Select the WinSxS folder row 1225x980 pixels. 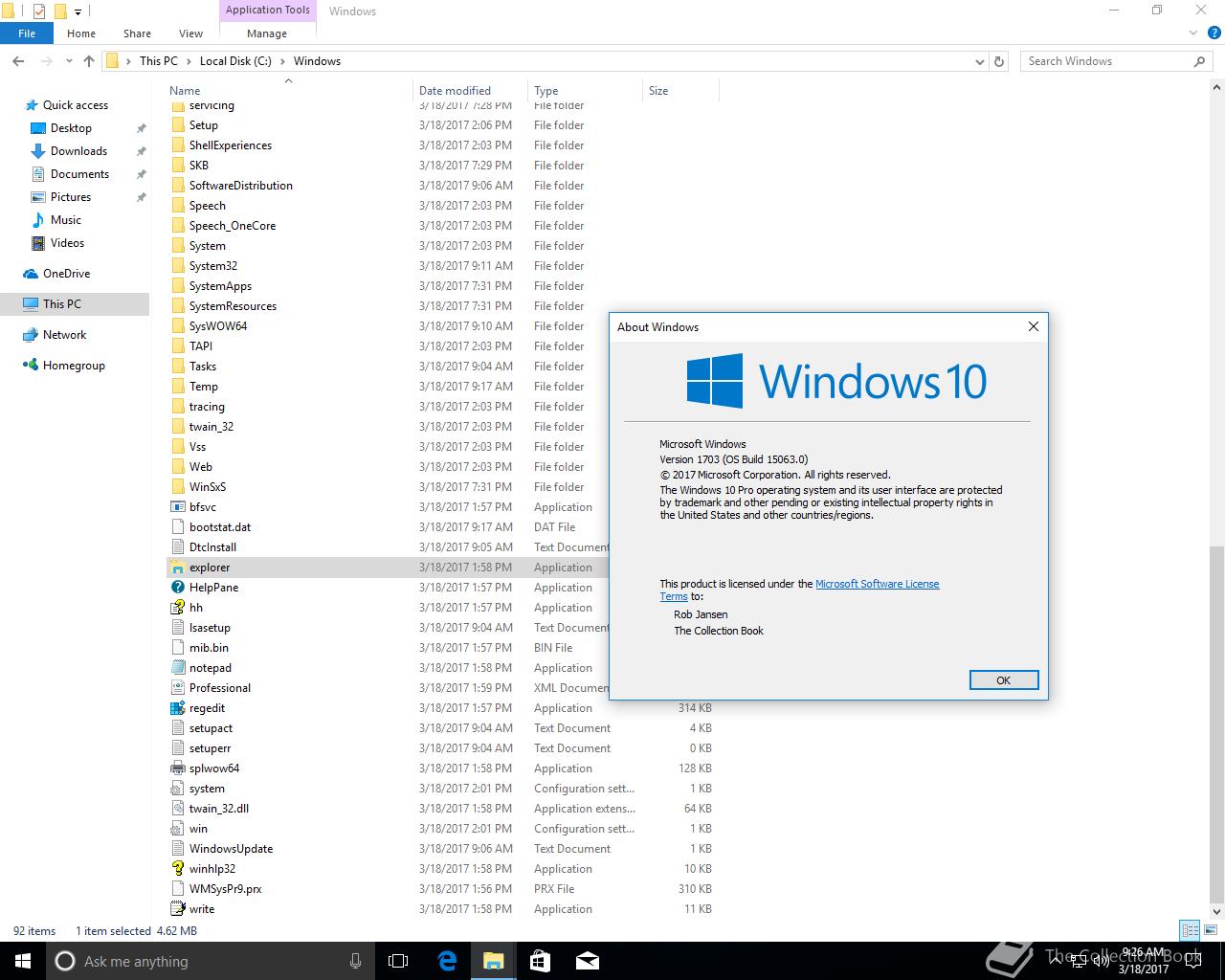pyautogui.click(x=388, y=487)
